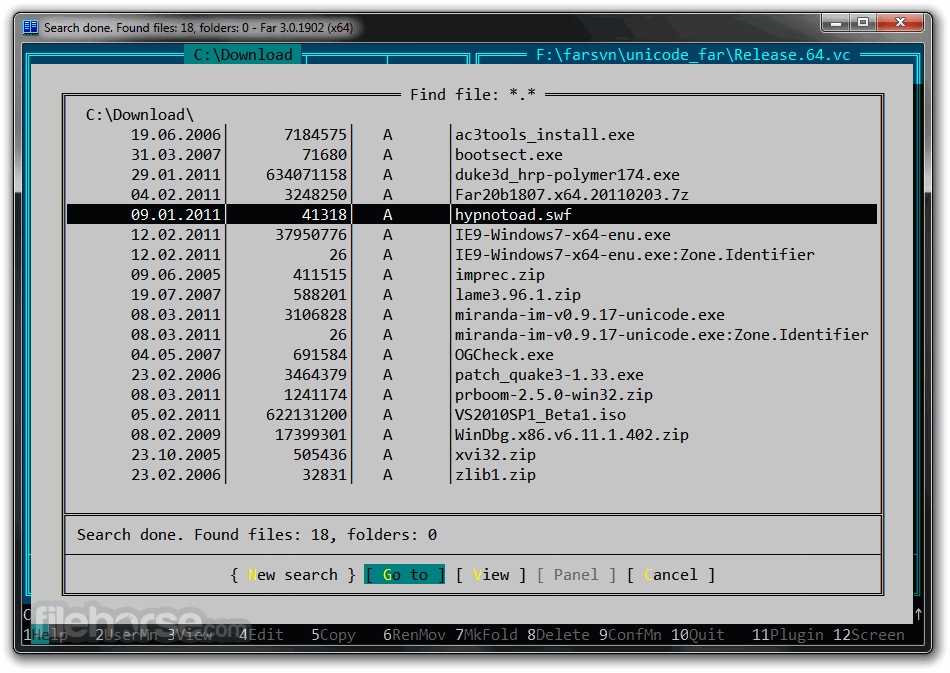Image resolution: width=950 pixels, height=673 pixels.
Task: Open the configuration menu via 9ConfMn
Action: click(631, 635)
